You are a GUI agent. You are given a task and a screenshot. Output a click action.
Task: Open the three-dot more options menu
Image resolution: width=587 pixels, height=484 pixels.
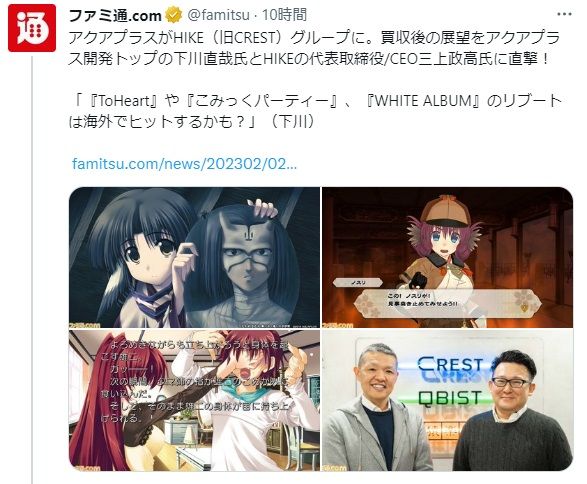(564, 14)
